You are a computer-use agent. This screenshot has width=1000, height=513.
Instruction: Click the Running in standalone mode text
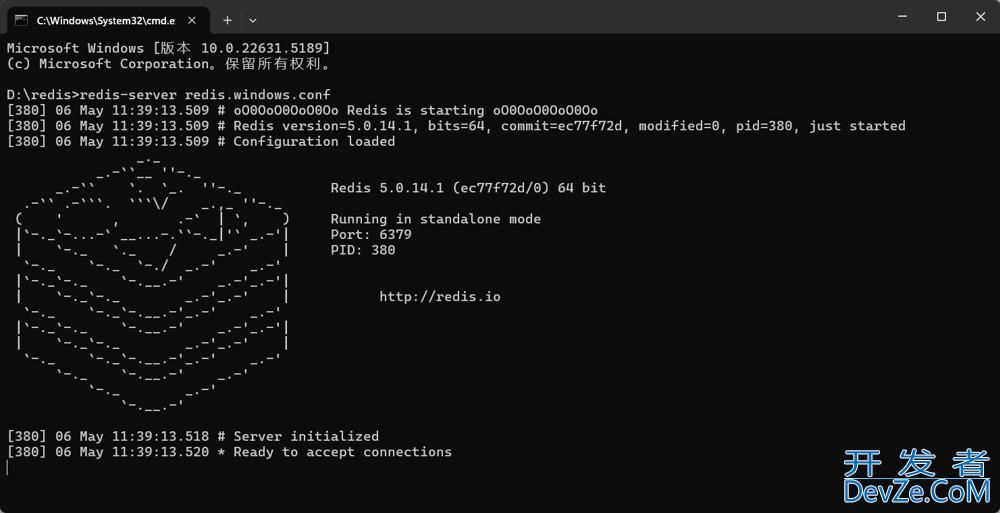pos(436,219)
